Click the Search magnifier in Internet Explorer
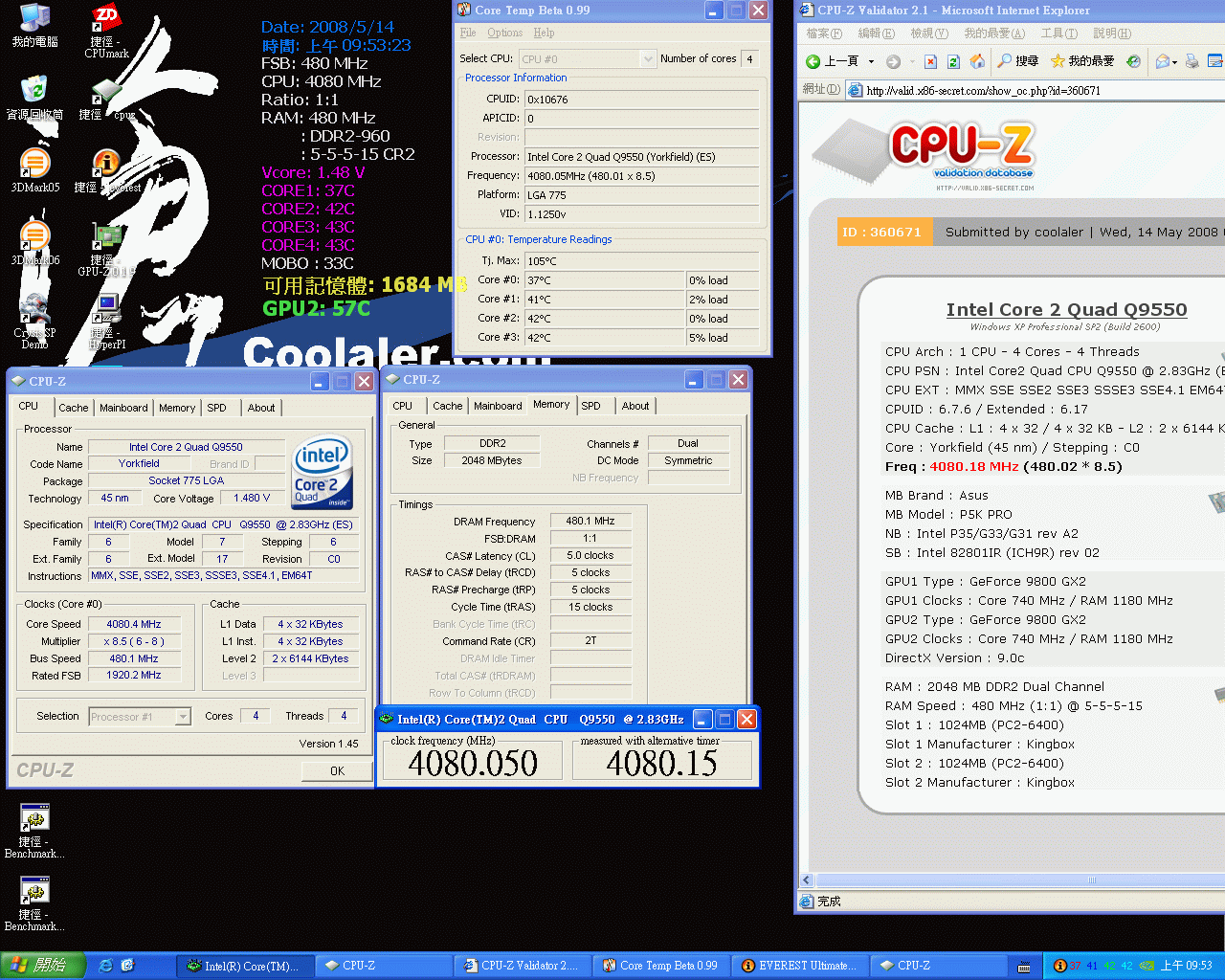Viewport: 1225px width, 980px height. coord(1004,61)
